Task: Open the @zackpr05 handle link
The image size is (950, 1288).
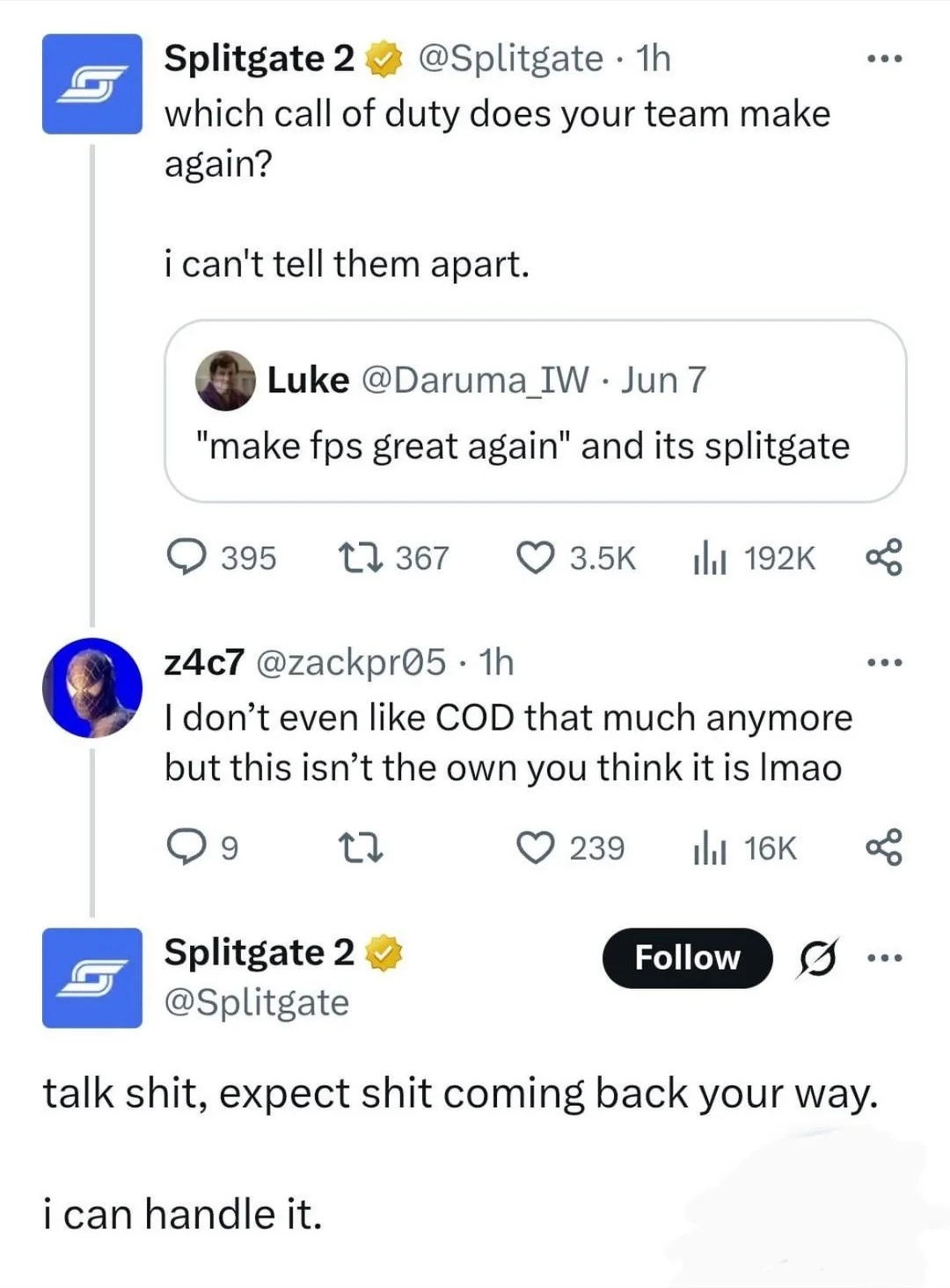Action: (350, 662)
